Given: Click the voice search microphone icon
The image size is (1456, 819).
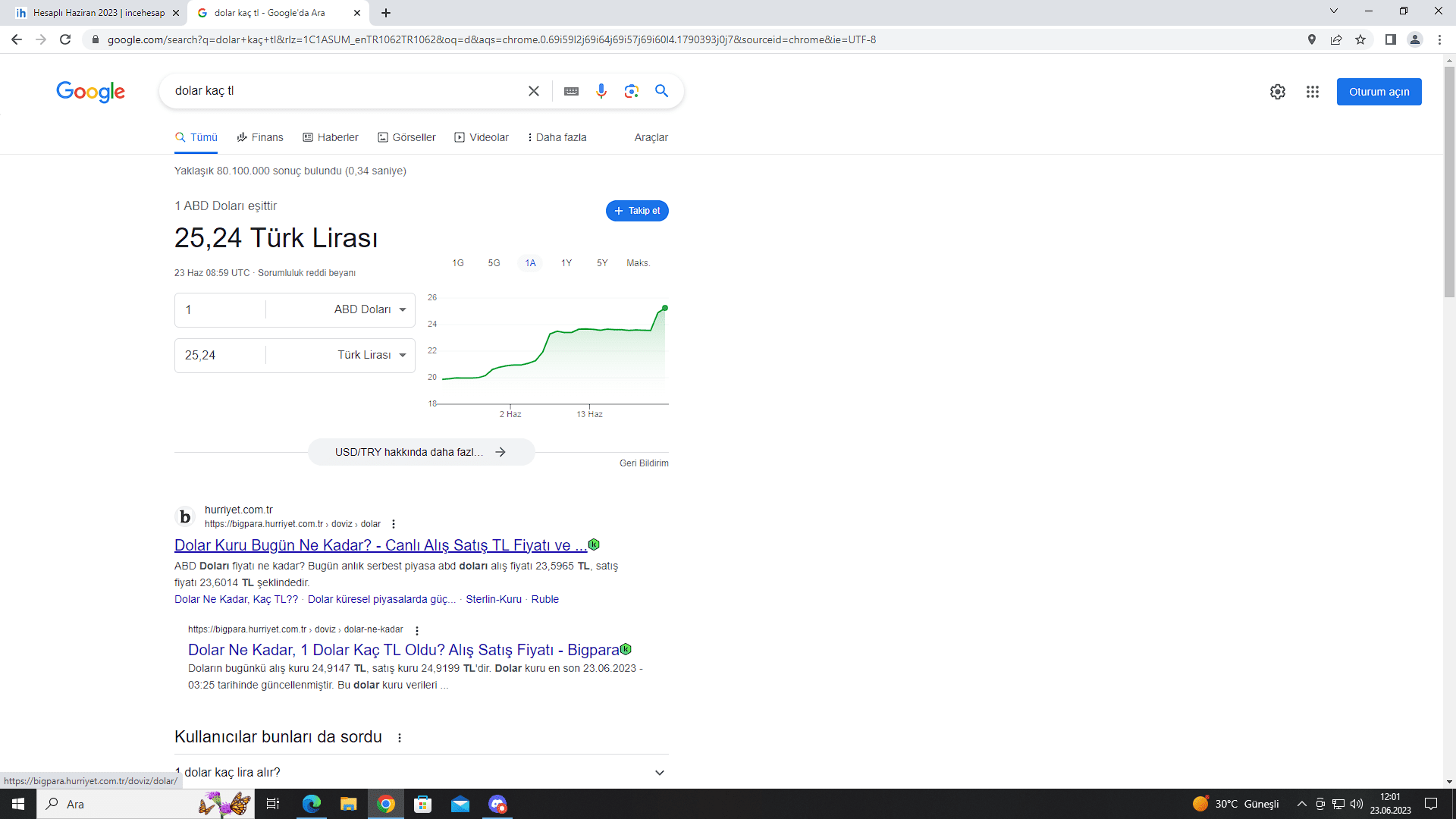Looking at the screenshot, I should (x=601, y=91).
